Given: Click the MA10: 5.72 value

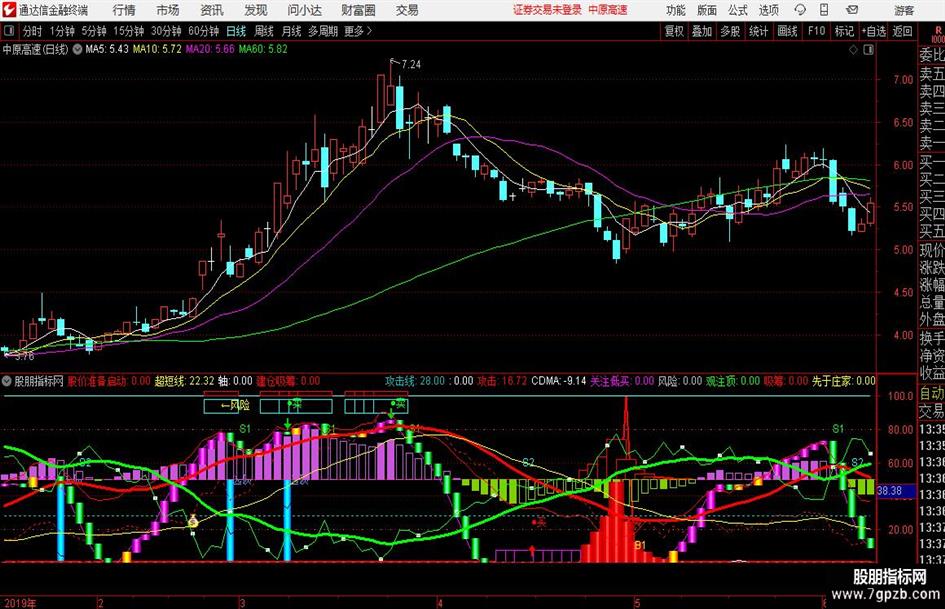Looking at the screenshot, I should click(x=157, y=49).
